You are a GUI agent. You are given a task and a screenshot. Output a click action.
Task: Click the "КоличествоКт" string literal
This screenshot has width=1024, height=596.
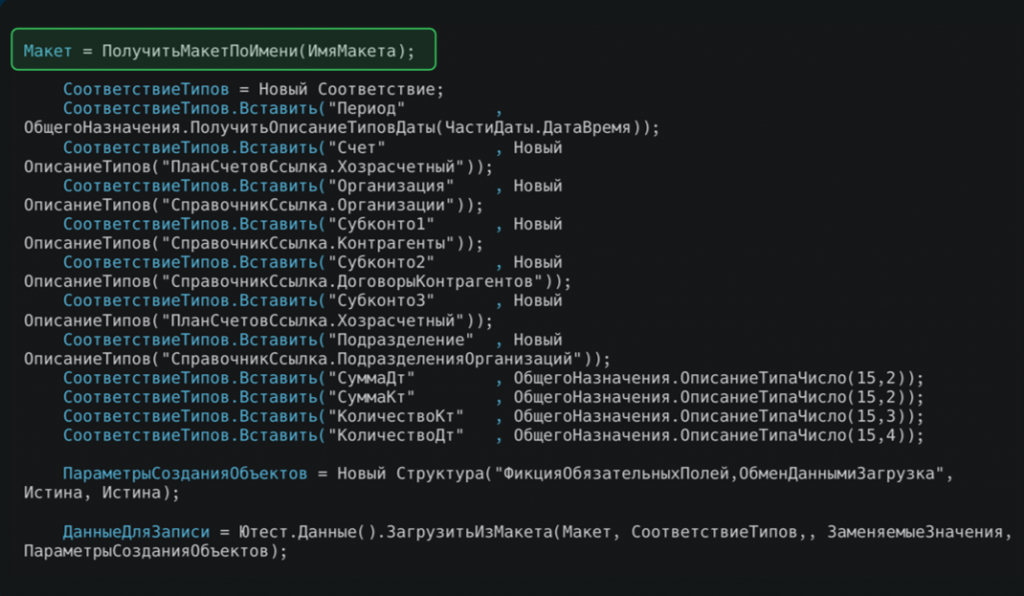[x=396, y=416]
